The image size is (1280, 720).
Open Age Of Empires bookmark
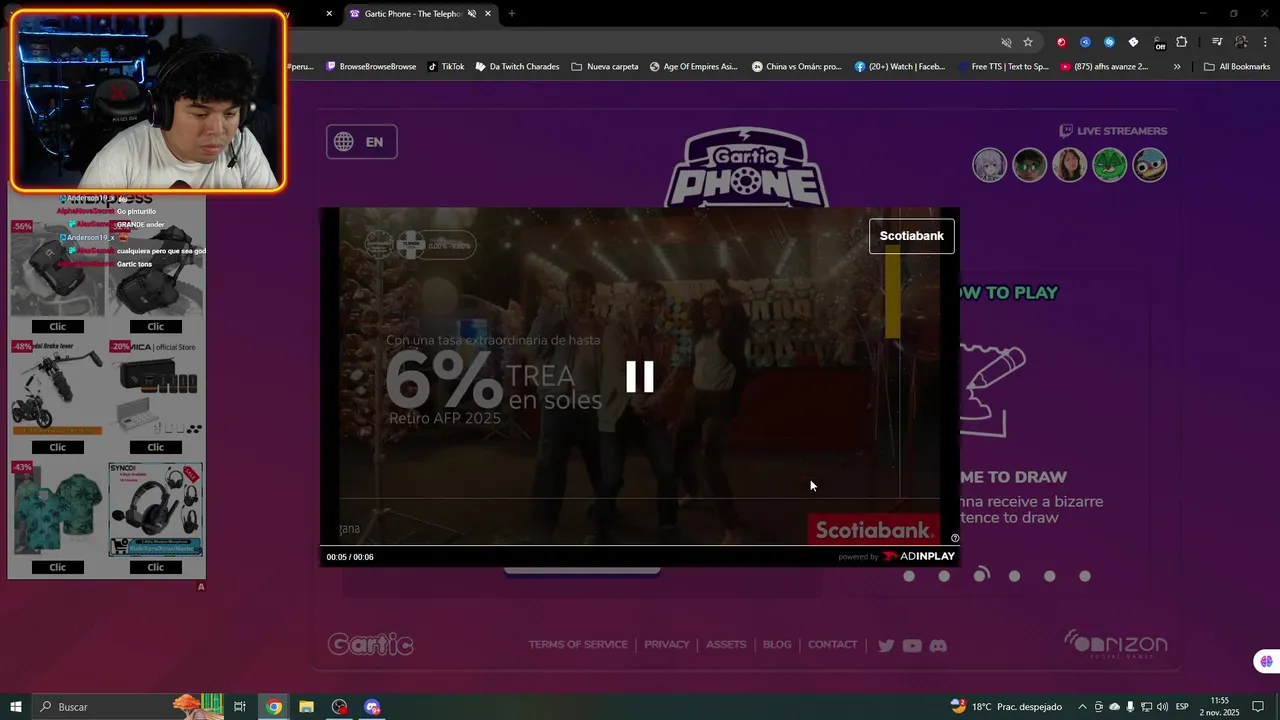click(x=693, y=67)
